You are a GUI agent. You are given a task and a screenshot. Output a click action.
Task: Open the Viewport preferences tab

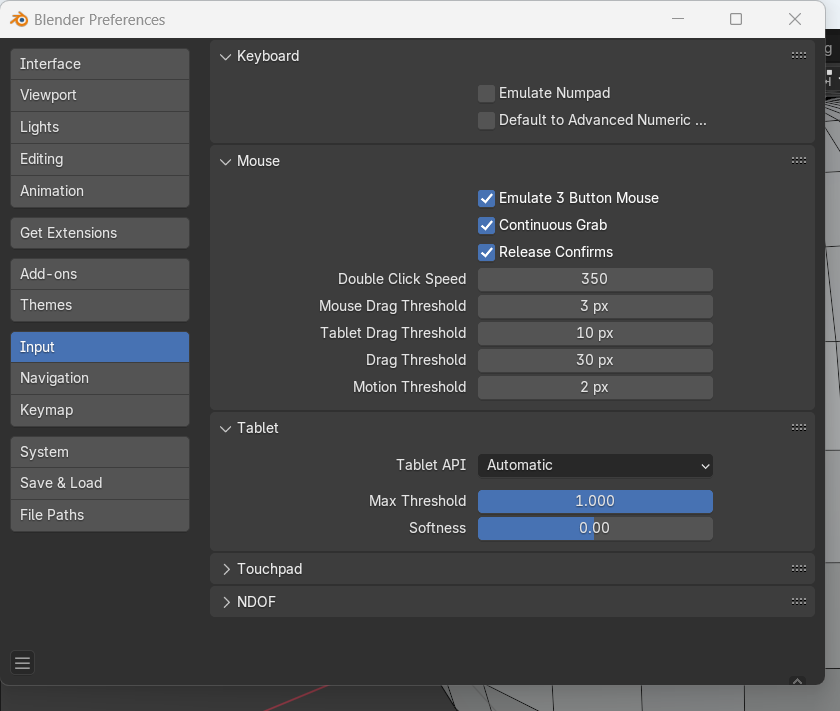pos(100,95)
